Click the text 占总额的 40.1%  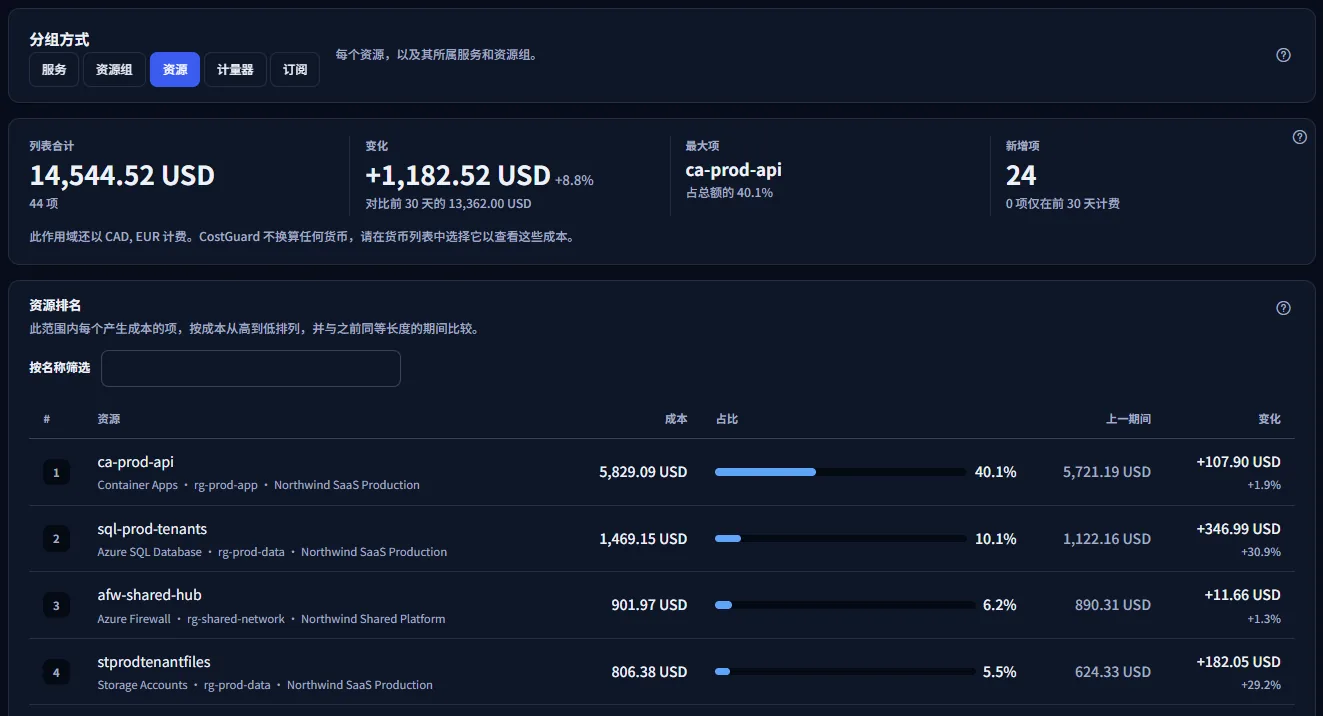point(729,193)
